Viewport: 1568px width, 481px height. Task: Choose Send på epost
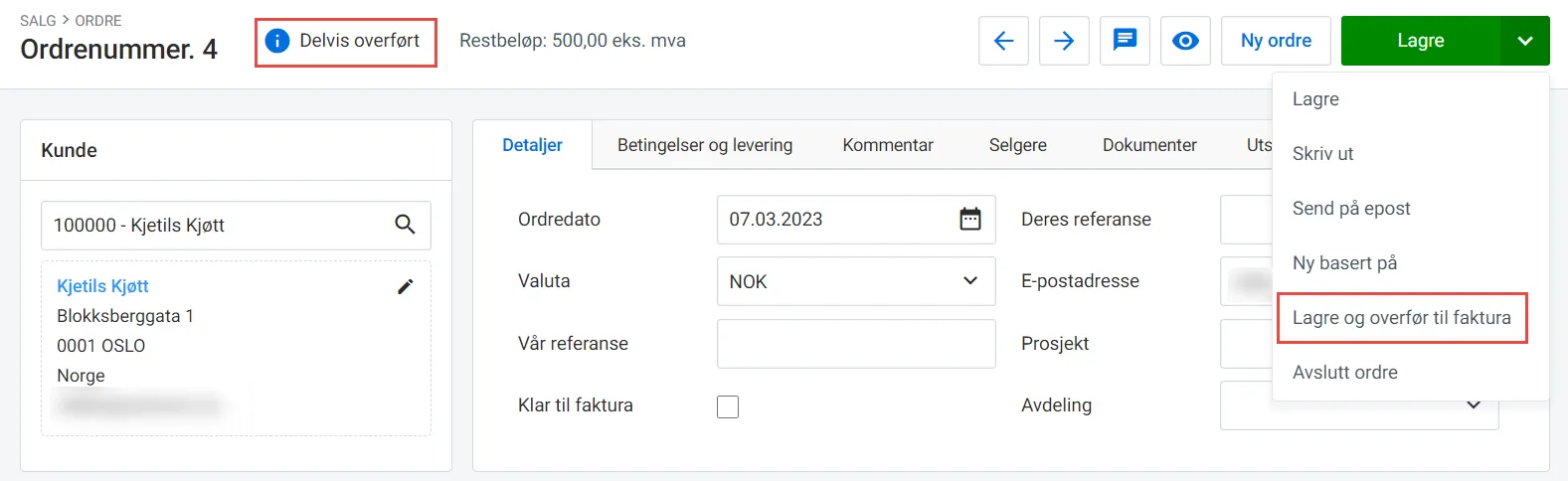click(x=1411, y=209)
